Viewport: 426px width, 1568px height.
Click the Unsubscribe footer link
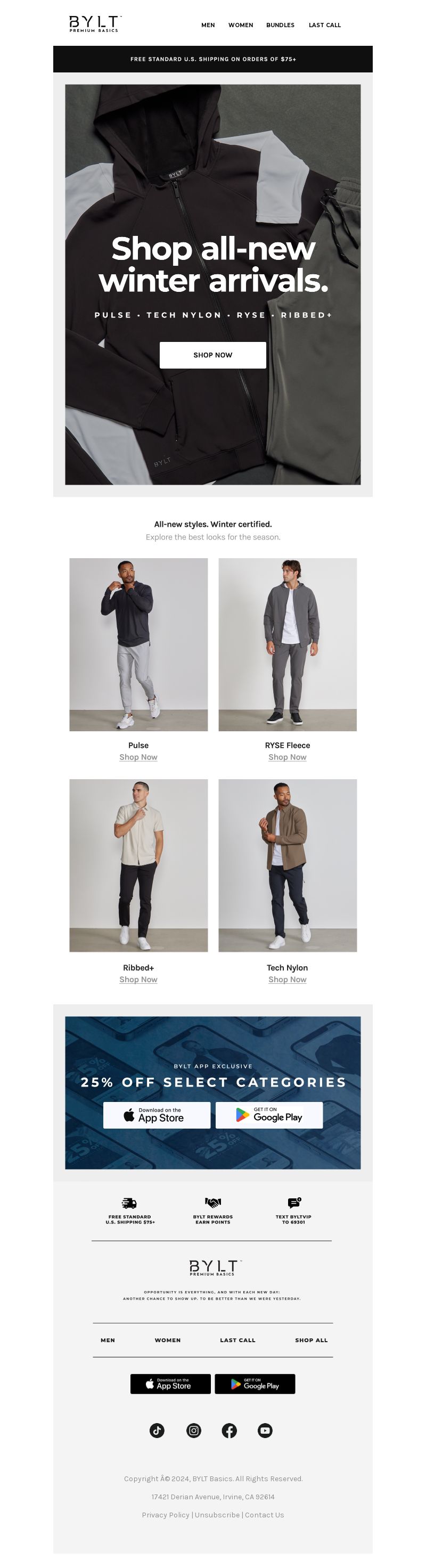217,1514
